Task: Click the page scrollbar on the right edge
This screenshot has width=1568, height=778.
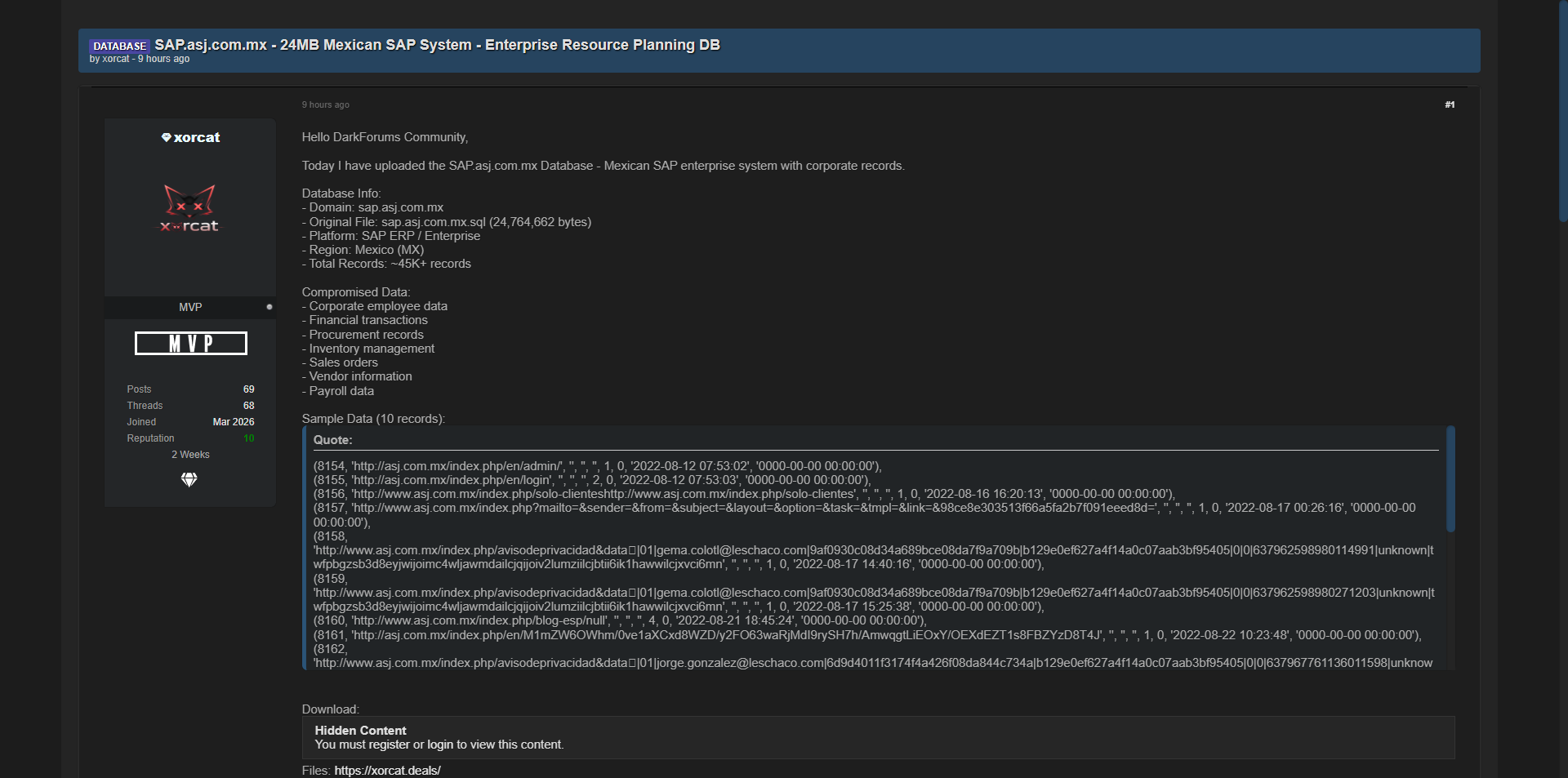Action: pyautogui.click(x=1563, y=110)
